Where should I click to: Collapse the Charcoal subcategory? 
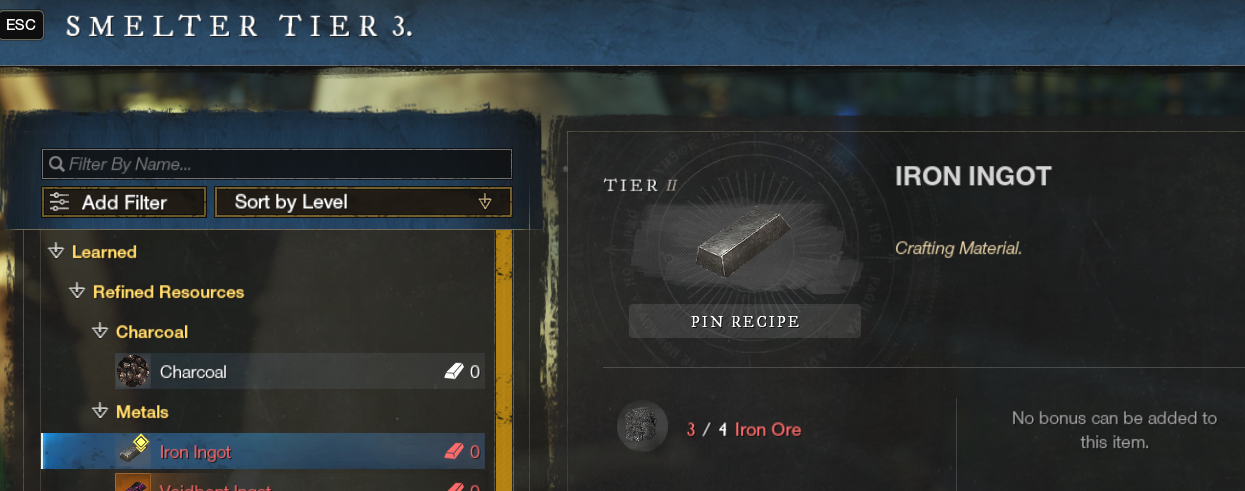point(100,331)
